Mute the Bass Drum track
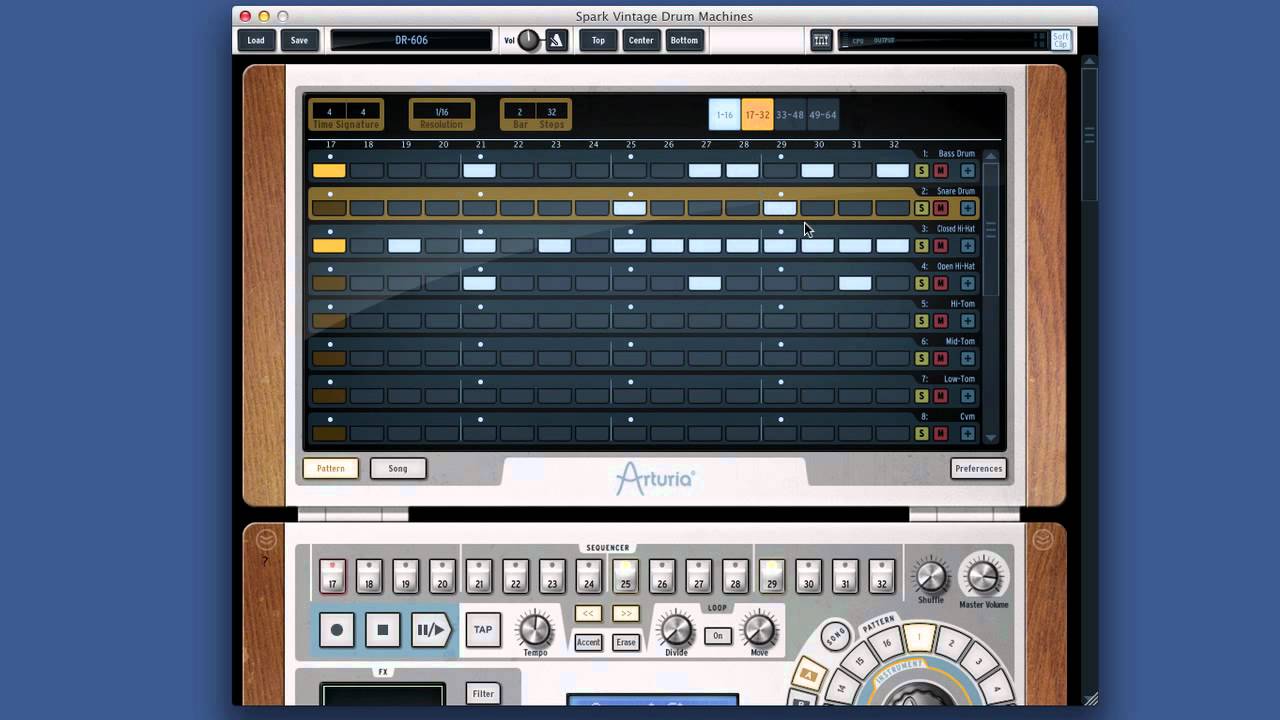The height and width of the screenshot is (720, 1280). click(940, 171)
